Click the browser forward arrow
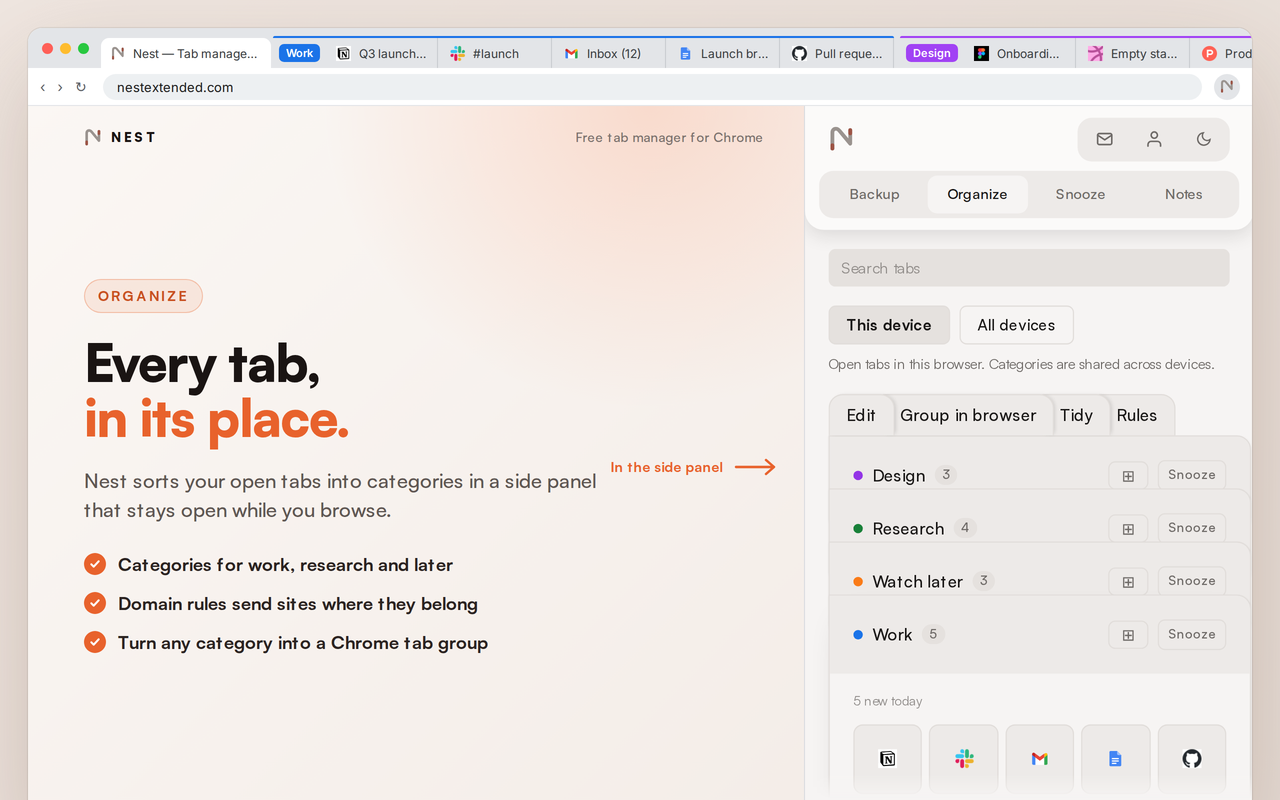This screenshot has height=800, width=1280. 60,88
